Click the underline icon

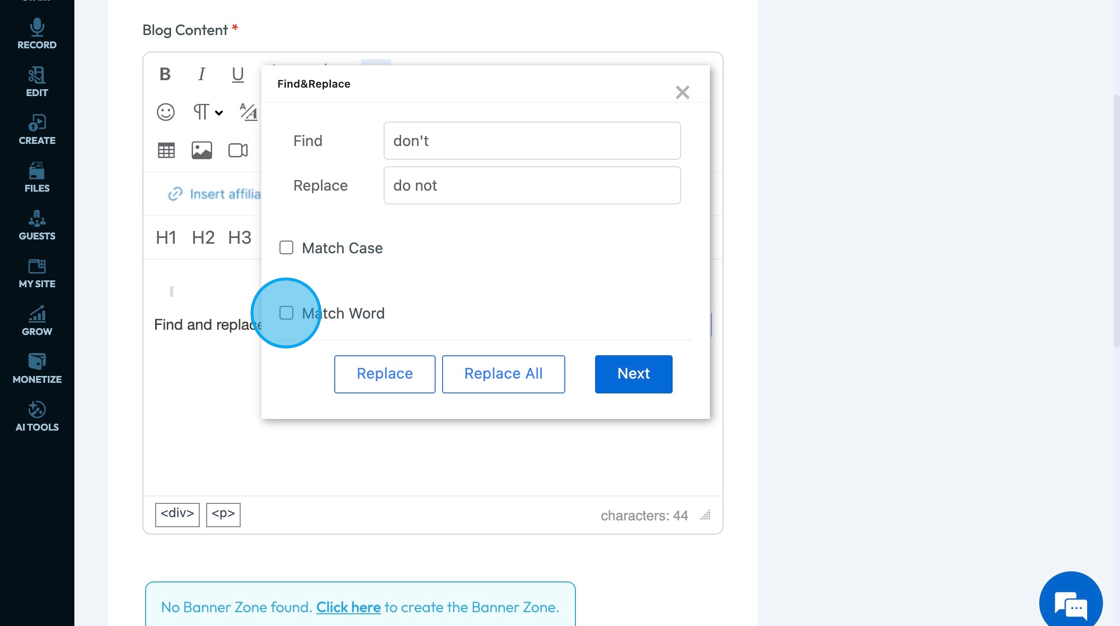pyautogui.click(x=237, y=74)
